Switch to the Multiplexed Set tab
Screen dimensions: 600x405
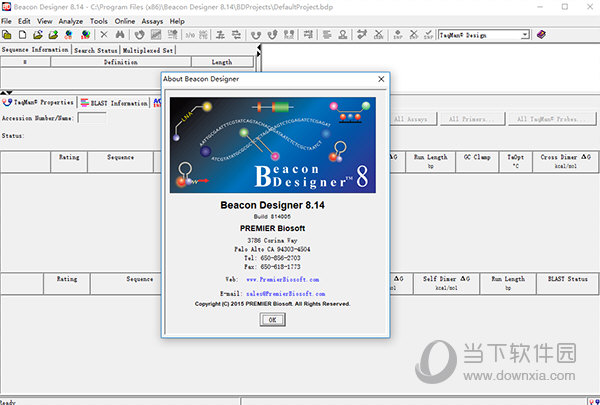pyautogui.click(x=148, y=49)
